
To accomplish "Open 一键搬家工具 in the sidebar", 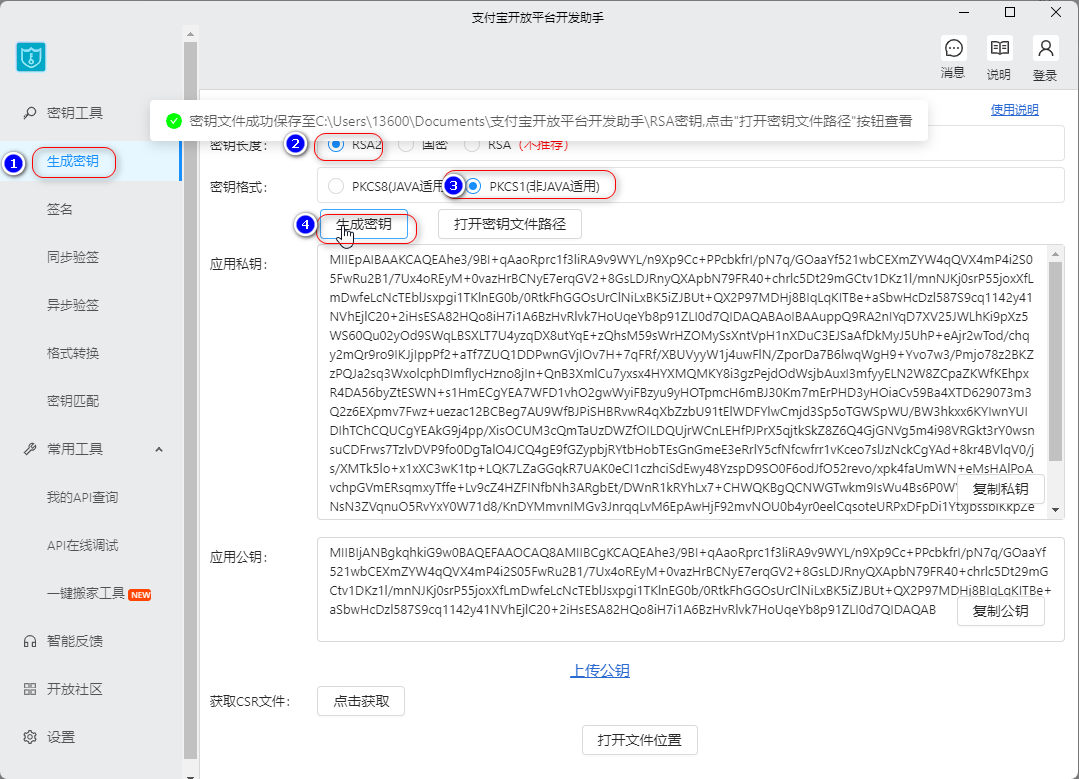I will pyautogui.click(x=86, y=593).
